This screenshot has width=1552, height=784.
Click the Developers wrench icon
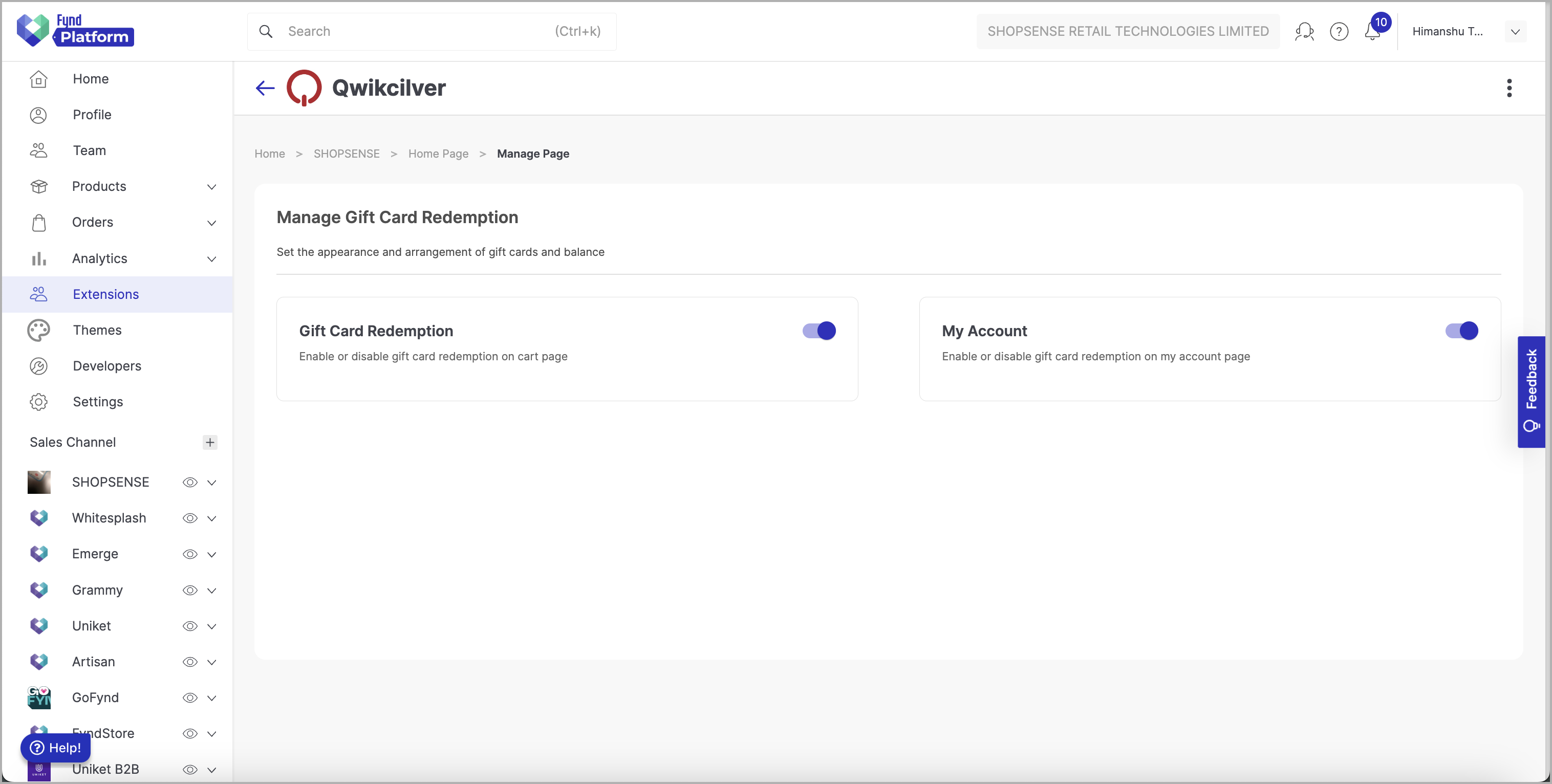coord(38,366)
